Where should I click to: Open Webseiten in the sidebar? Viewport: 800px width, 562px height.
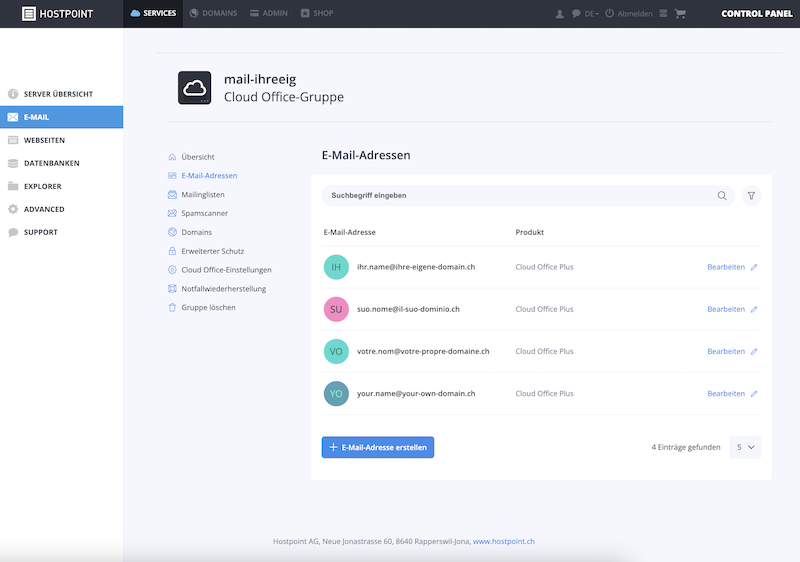[x=61, y=140]
